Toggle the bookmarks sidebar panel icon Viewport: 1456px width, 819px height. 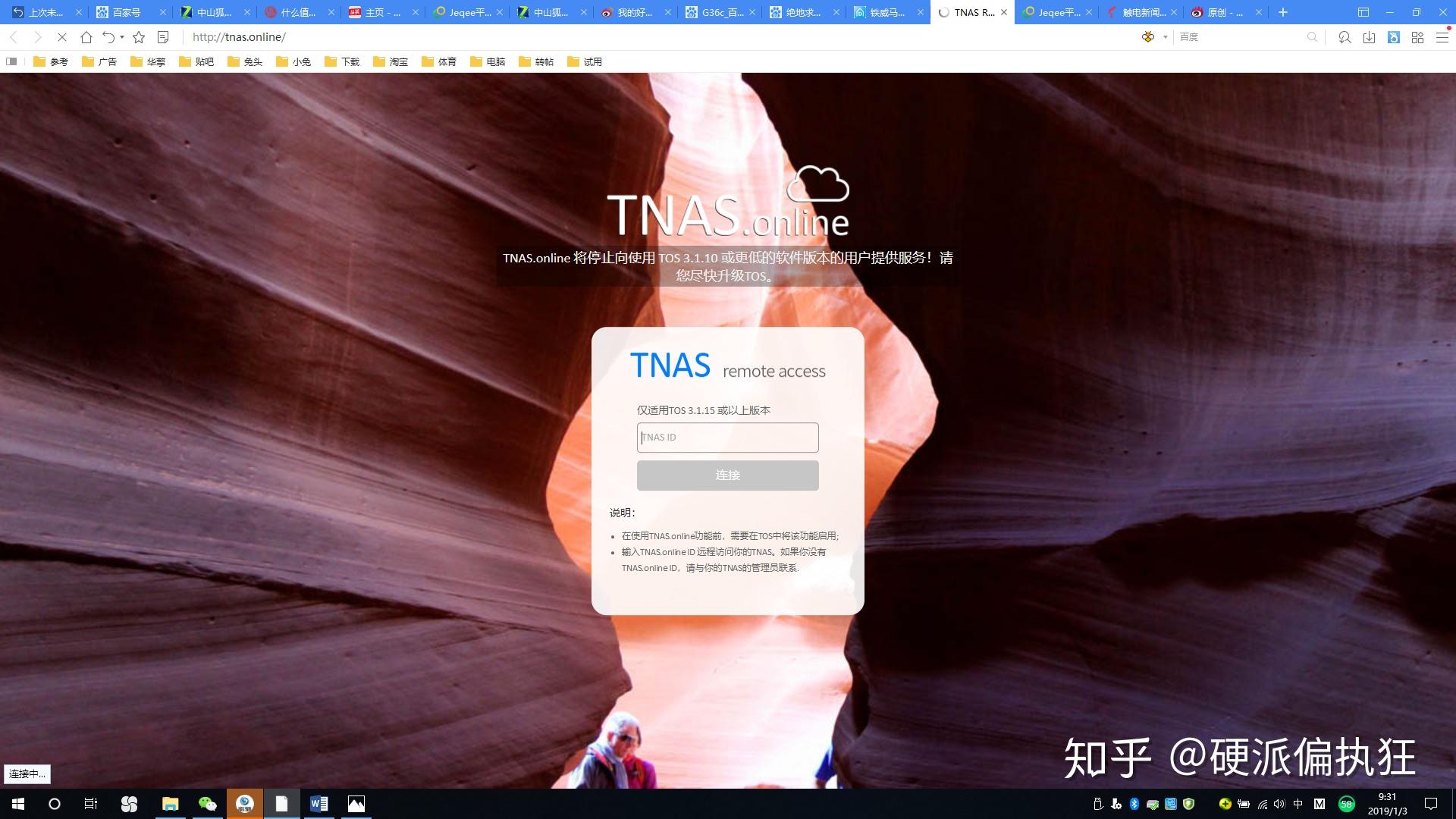(x=11, y=61)
